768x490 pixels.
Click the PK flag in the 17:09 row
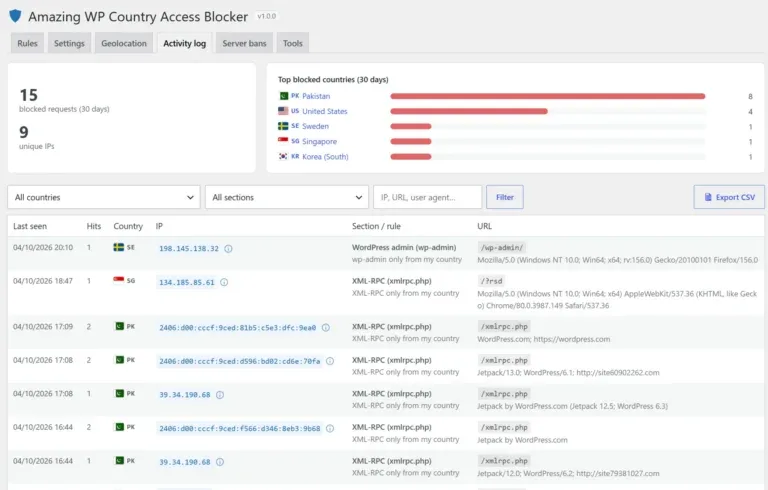120,326
